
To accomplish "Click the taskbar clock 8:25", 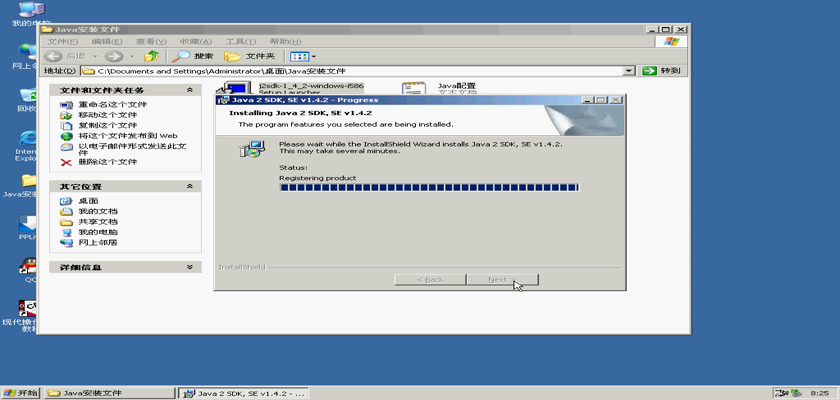I will (820, 393).
